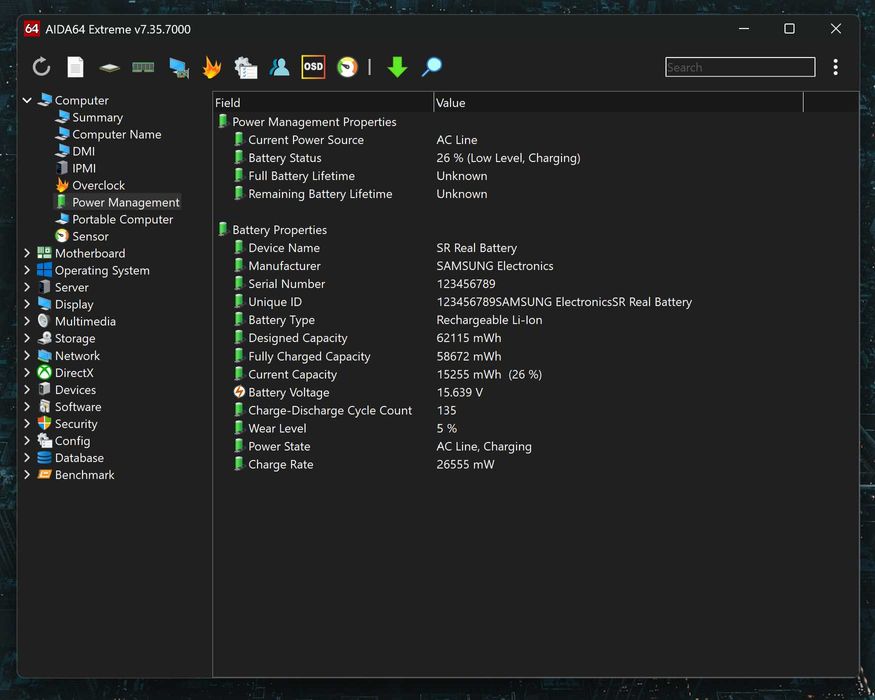This screenshot has width=875, height=700.
Task: Toggle the OSD panel icon
Action: (313, 67)
